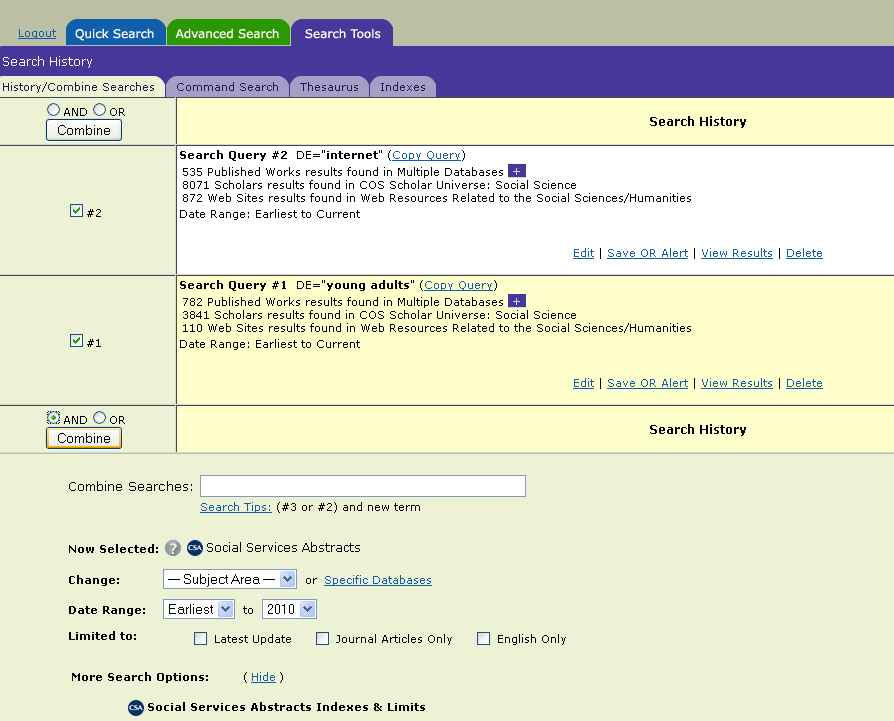Viewport: 894px width, 721px height.
Task: Click the '782 Published Works results' text
Action: tap(343, 302)
